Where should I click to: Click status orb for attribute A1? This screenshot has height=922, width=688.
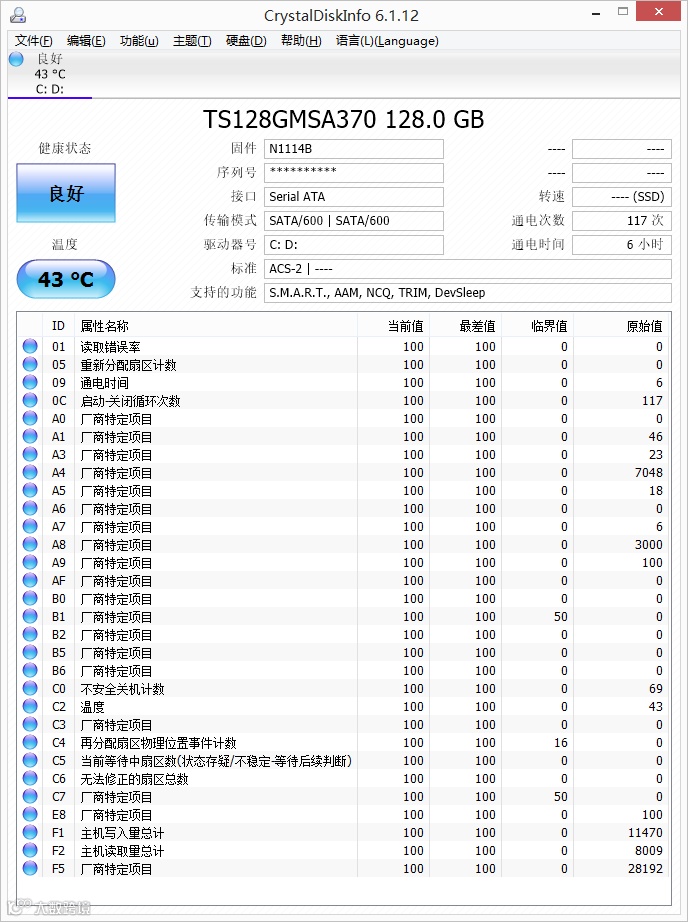[x=30, y=436]
